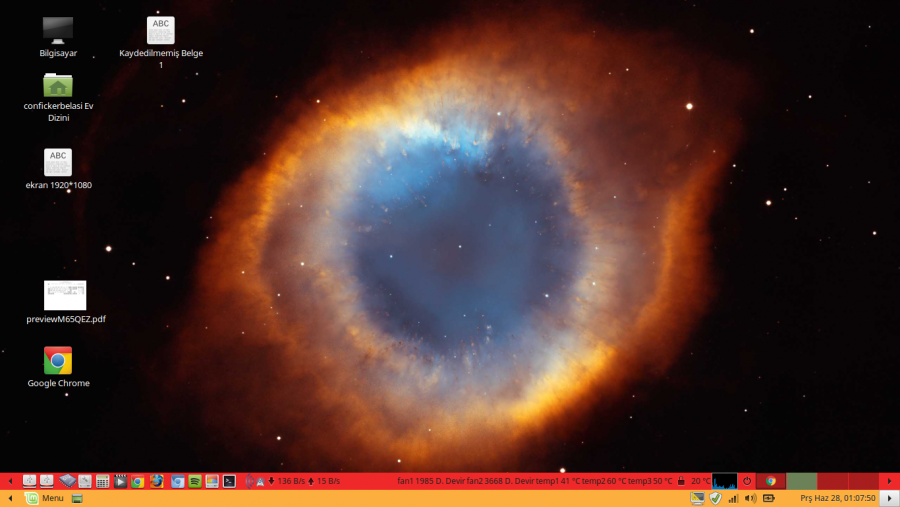This screenshot has height=507, width=900.
Task: Click fan2 3668 D. Devir sensor reading
Action: 500,481
